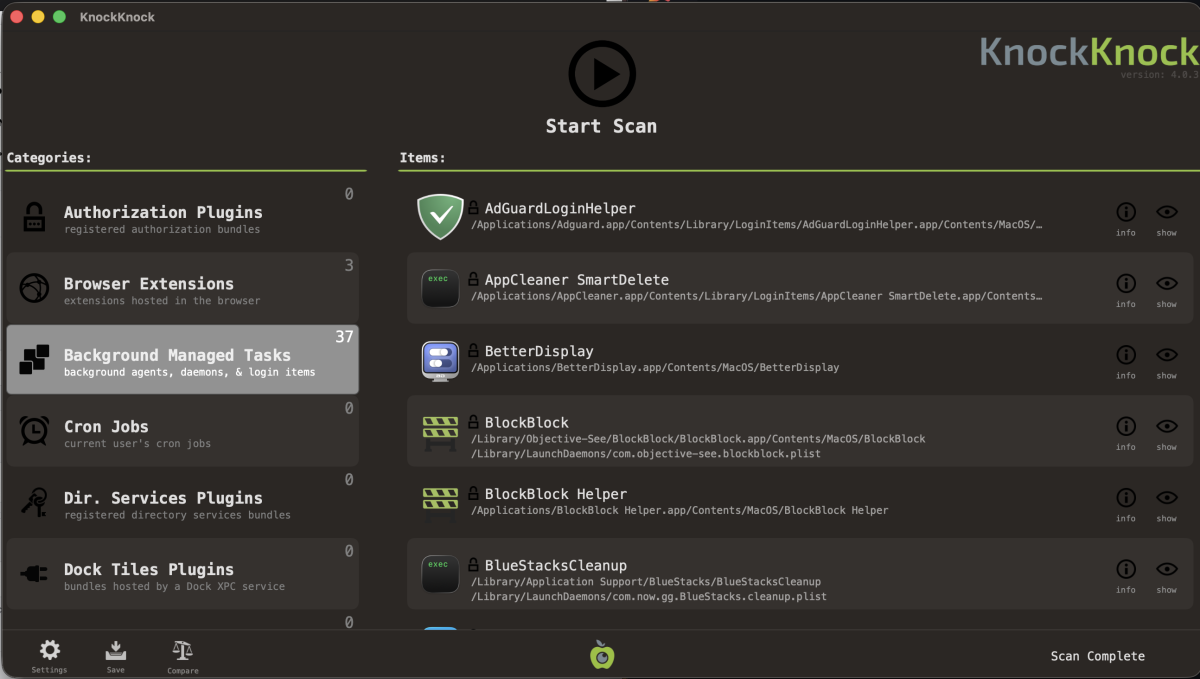Click the Background Managed Tasks category
This screenshot has width=1200, height=679.
coord(183,359)
